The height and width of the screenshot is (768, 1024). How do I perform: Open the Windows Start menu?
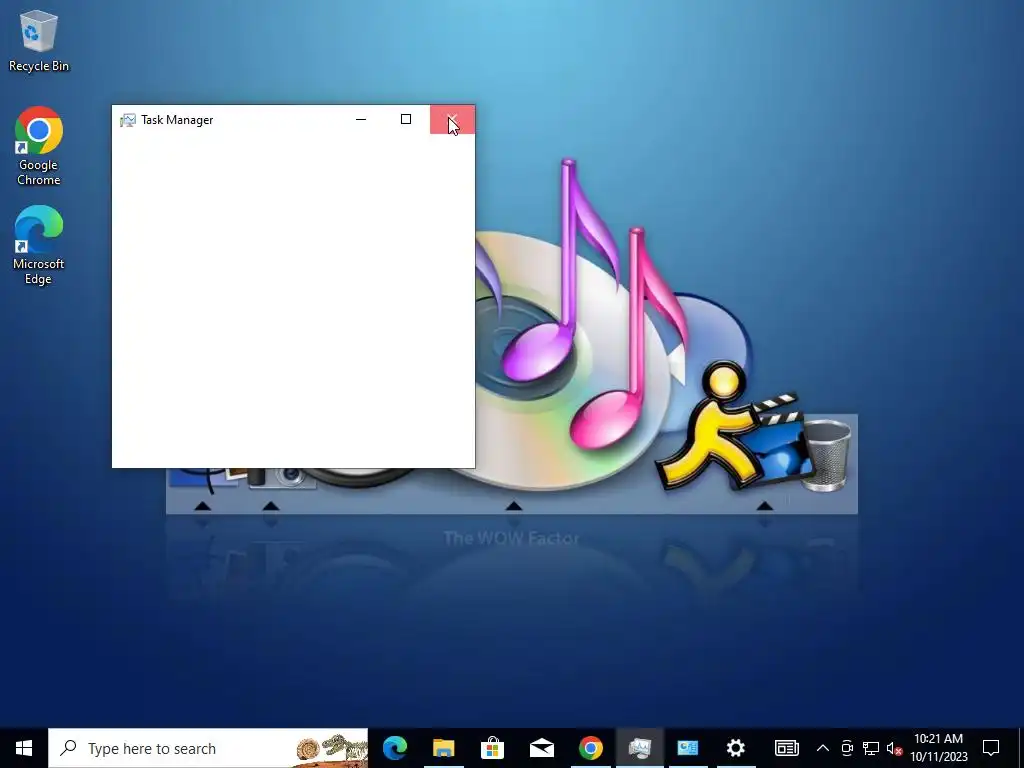tap(24, 748)
